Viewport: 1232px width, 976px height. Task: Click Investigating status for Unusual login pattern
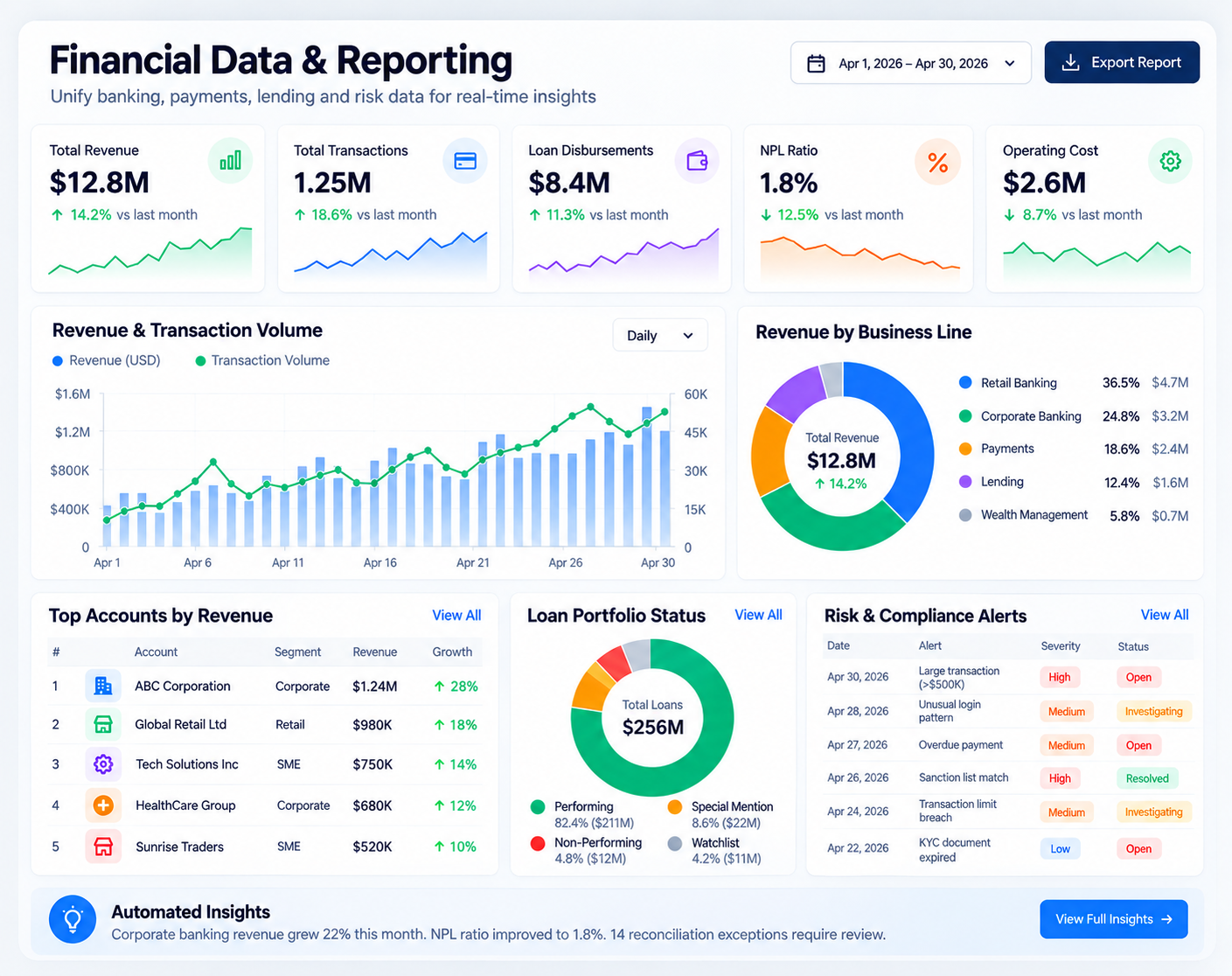tap(1153, 711)
